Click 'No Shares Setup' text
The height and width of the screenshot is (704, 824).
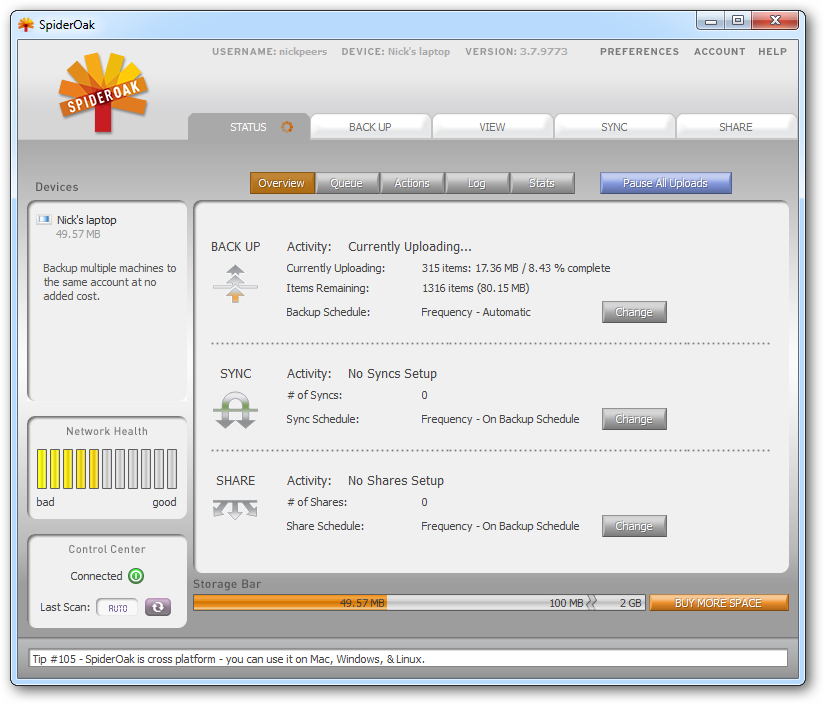[396, 481]
